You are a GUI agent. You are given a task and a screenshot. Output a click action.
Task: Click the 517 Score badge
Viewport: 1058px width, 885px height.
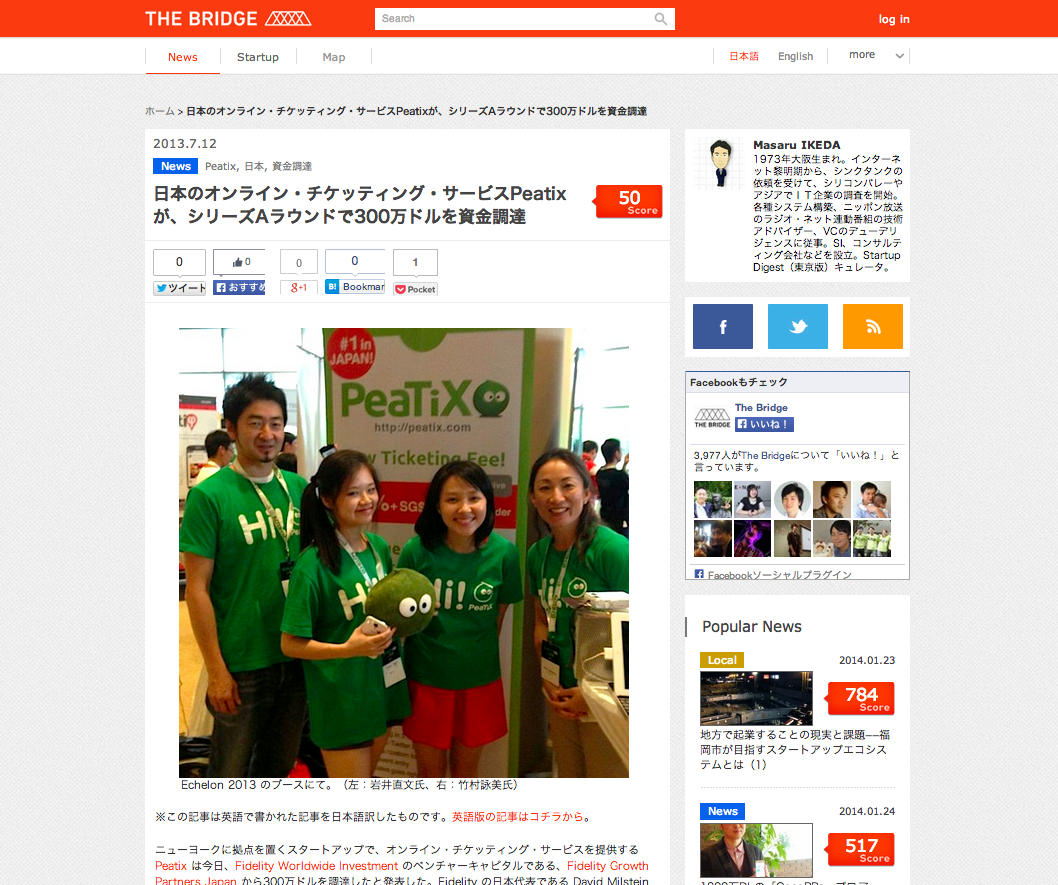[x=861, y=850]
